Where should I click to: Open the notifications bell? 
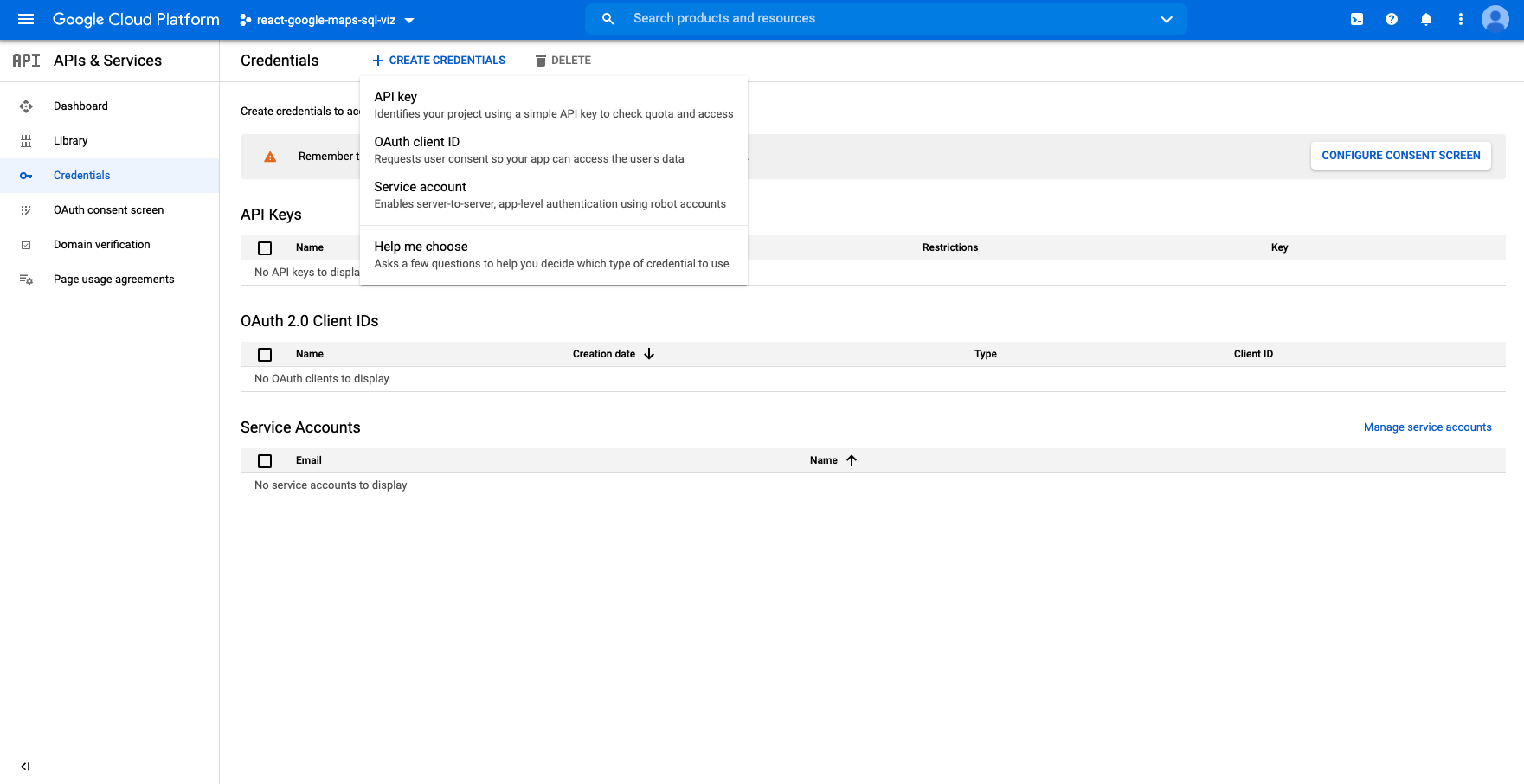pyautogui.click(x=1426, y=19)
